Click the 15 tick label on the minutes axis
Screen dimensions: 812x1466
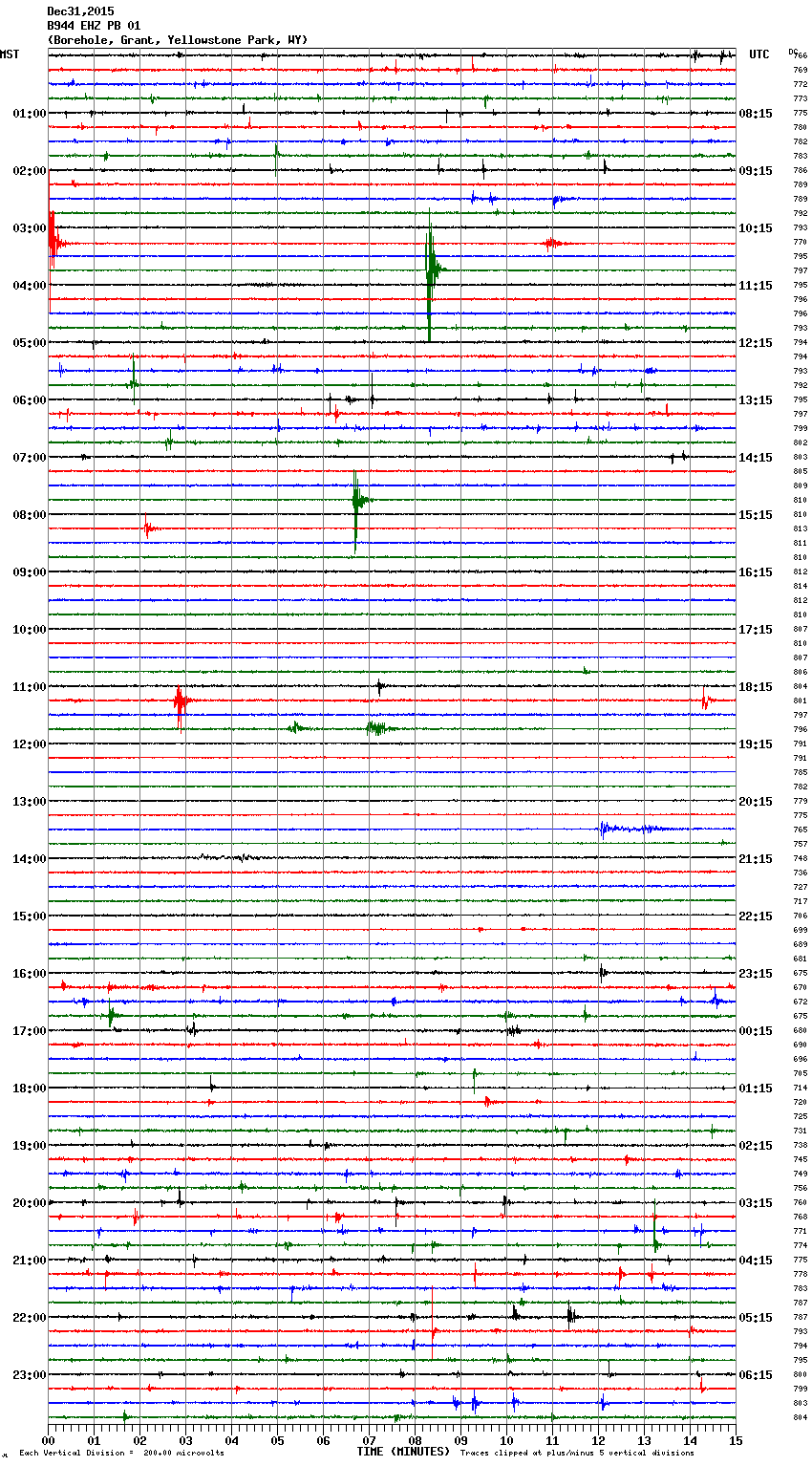point(736,1440)
